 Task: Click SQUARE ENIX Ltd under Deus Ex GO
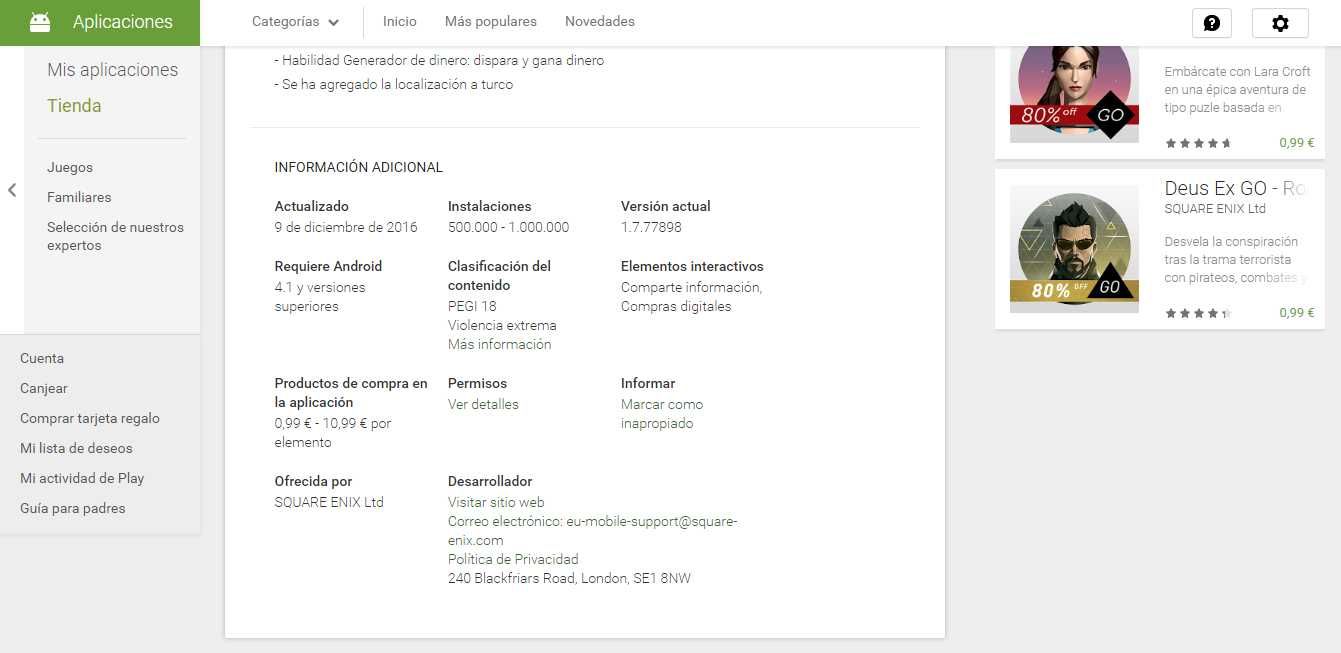(1215, 209)
